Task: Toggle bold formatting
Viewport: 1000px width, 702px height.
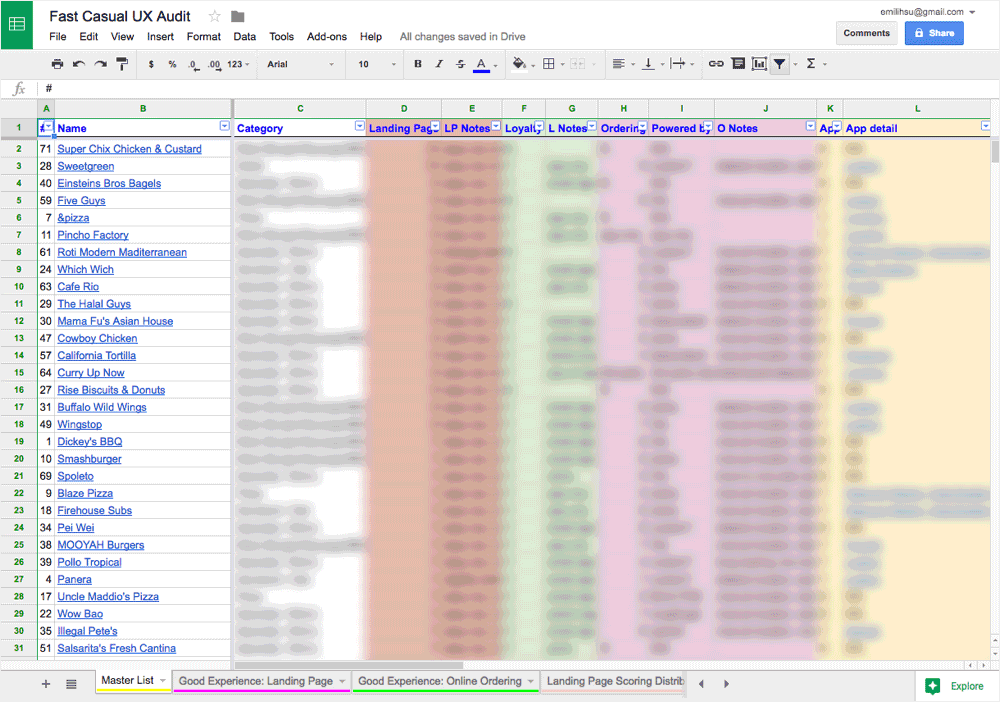Action: point(418,64)
